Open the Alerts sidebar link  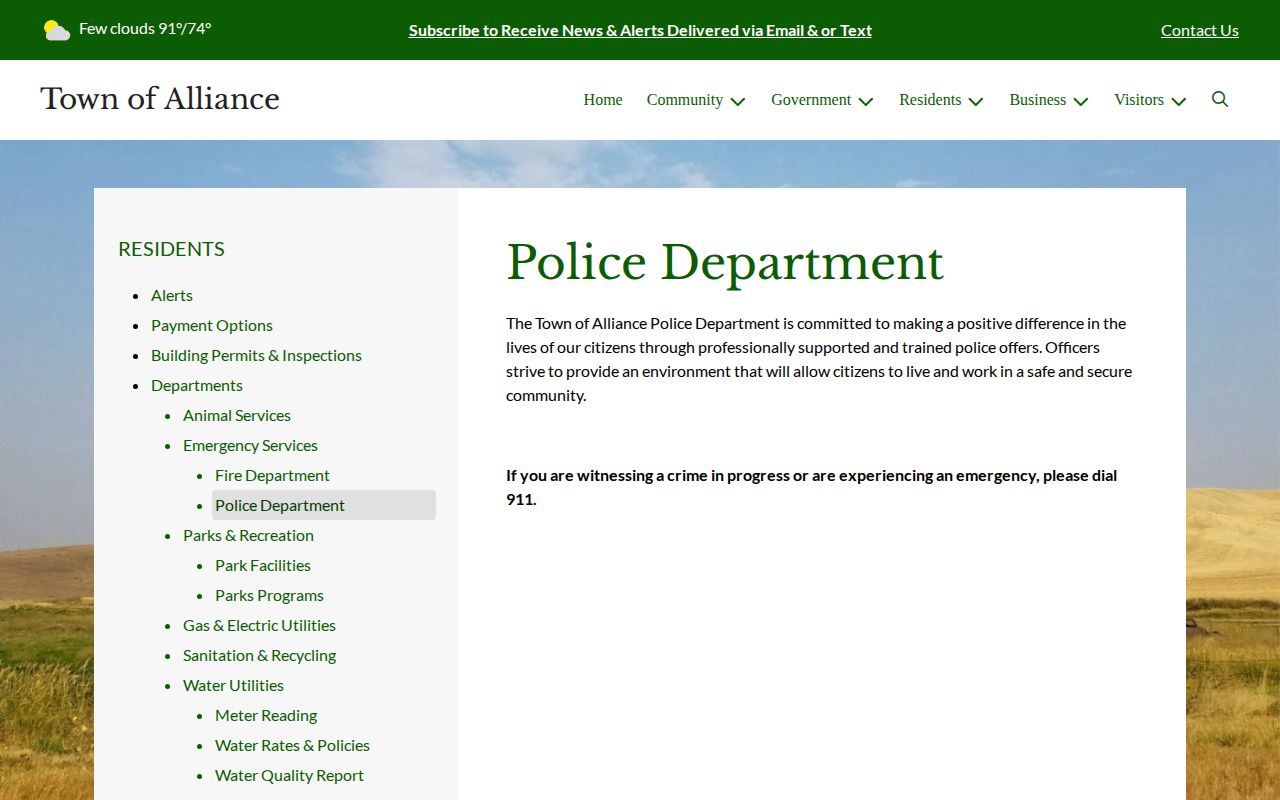[172, 295]
